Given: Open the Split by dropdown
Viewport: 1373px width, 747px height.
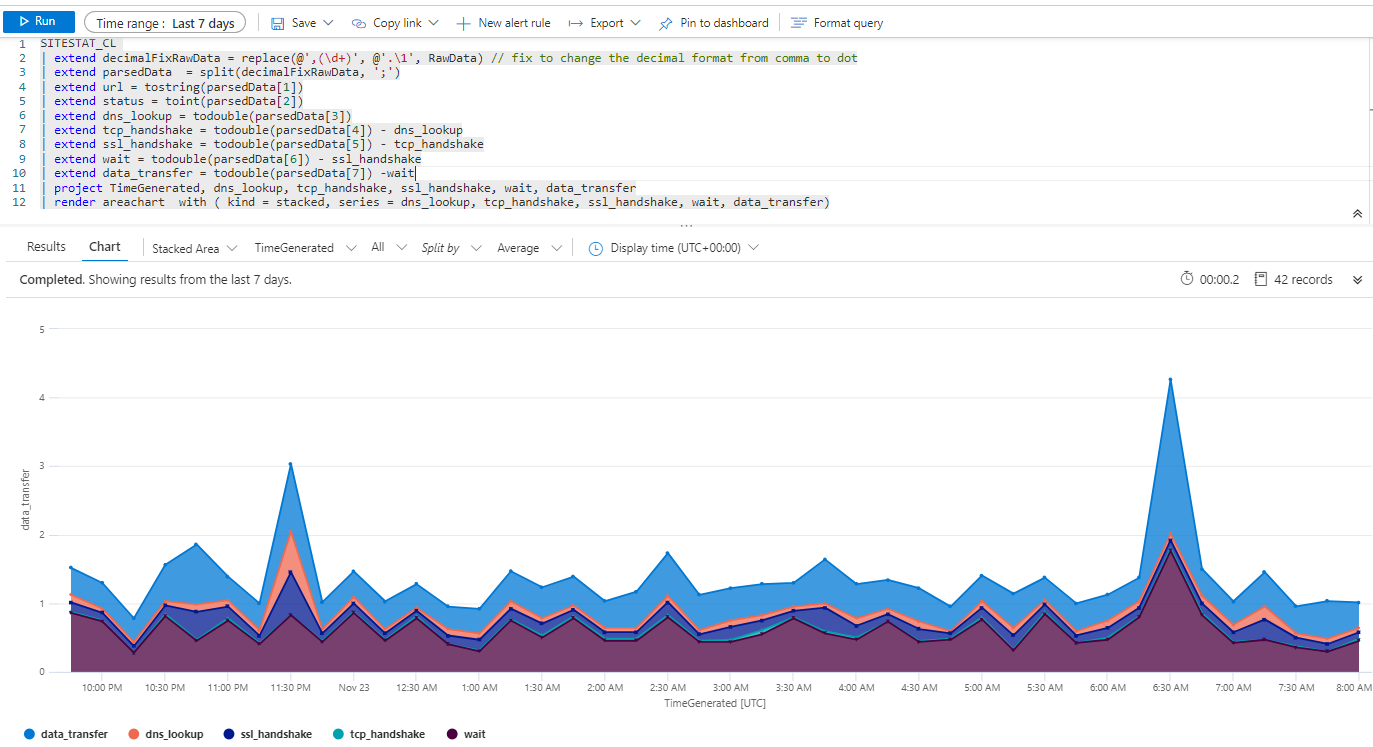Looking at the screenshot, I should tap(450, 248).
